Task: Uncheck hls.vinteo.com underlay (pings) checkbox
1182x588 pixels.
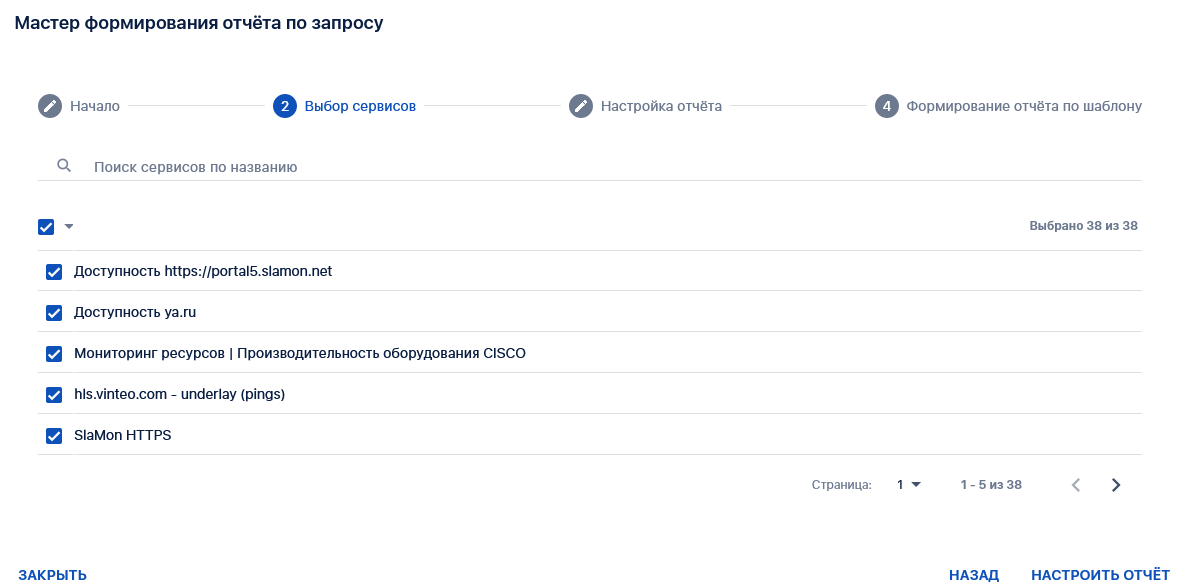Action: point(54,395)
